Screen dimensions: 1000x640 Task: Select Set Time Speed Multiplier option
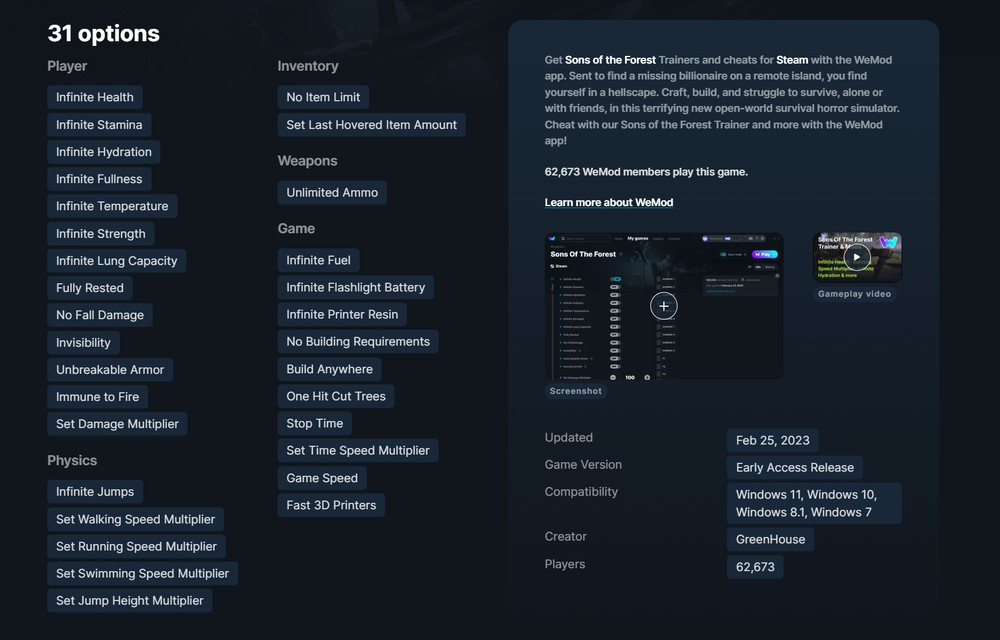(x=358, y=450)
